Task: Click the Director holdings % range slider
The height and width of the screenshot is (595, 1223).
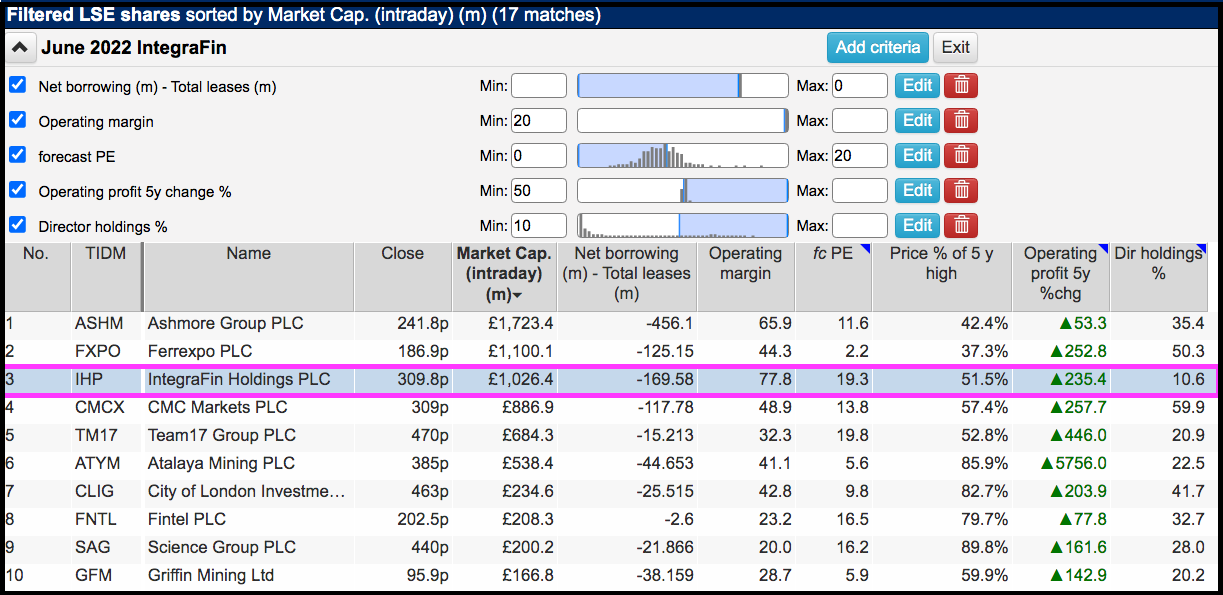Action: tap(683, 226)
